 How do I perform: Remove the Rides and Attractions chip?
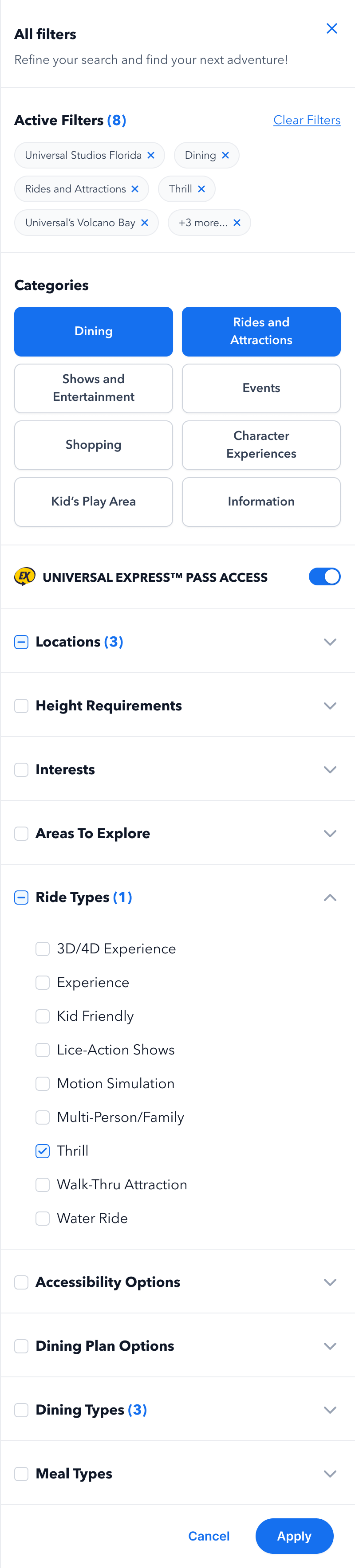(135, 189)
